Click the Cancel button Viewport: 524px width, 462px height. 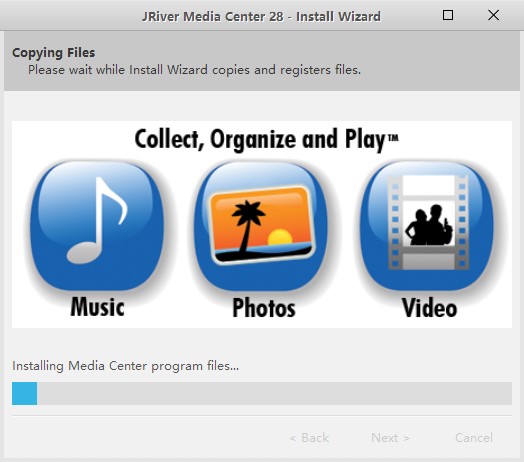pos(474,438)
